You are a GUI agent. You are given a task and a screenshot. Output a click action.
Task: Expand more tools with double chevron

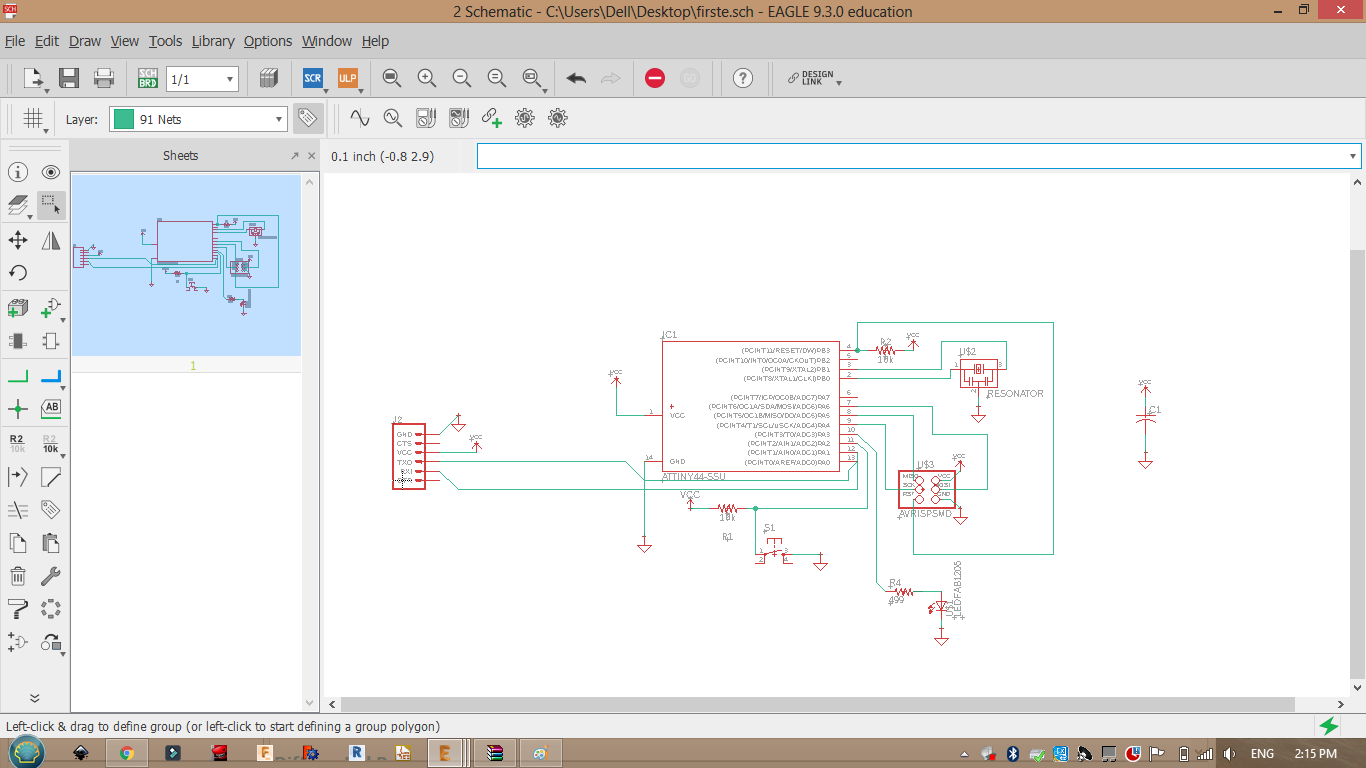click(34, 698)
